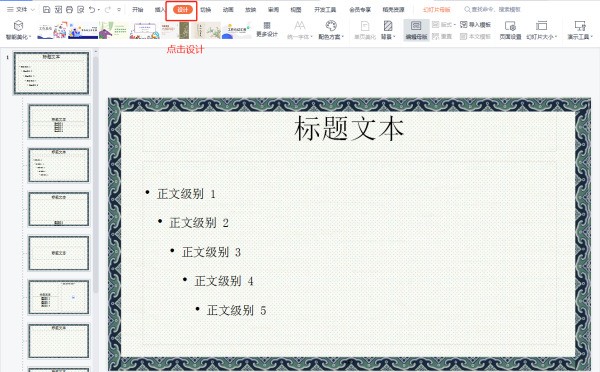Expand the 背景 background dropdown
Screen dimensions: 600x372
tap(388, 30)
